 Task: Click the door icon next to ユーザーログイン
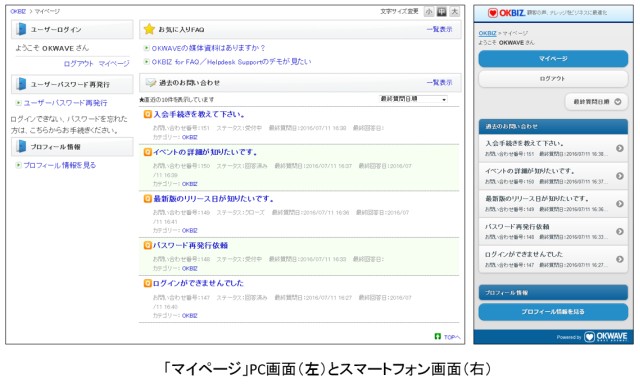click(21, 29)
